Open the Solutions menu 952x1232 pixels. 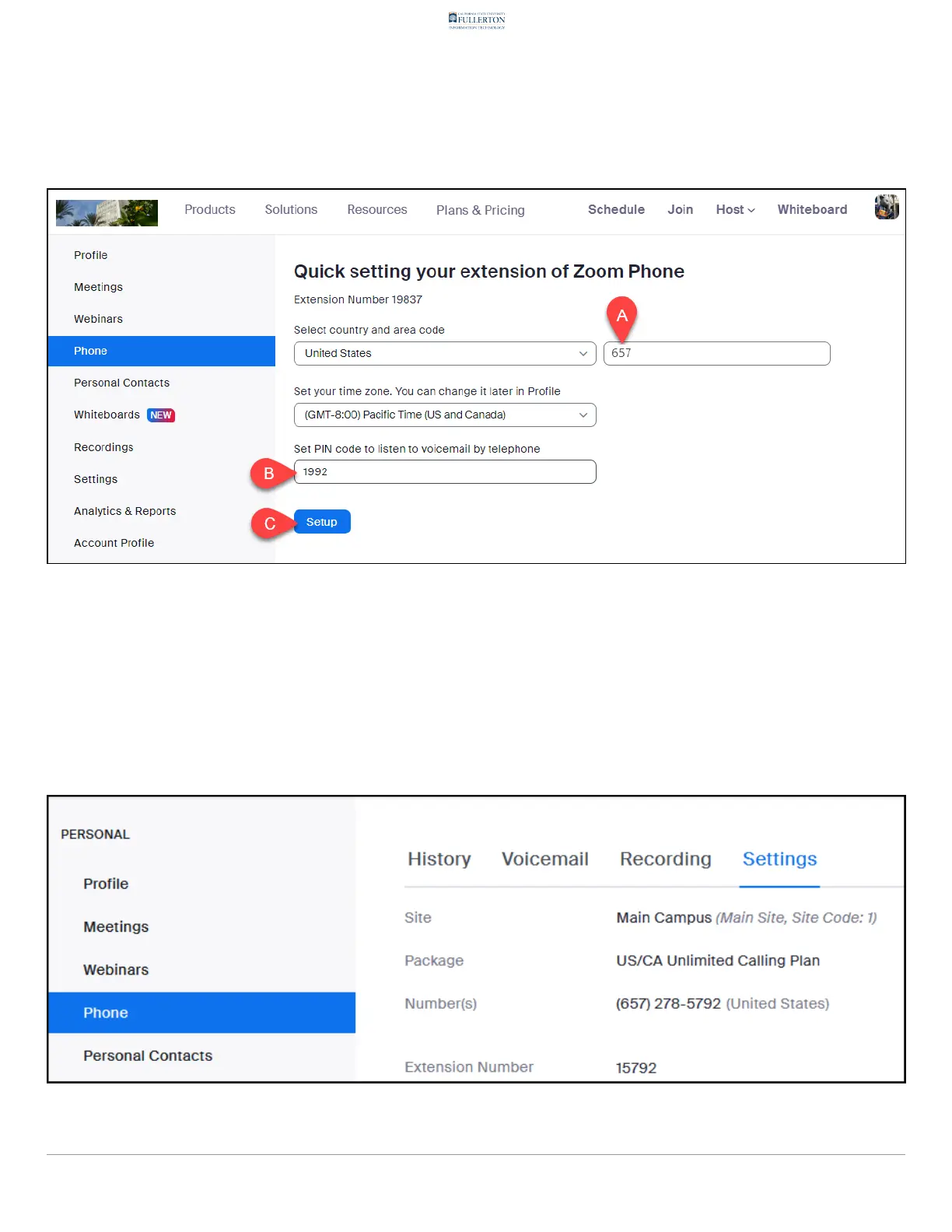tap(291, 210)
